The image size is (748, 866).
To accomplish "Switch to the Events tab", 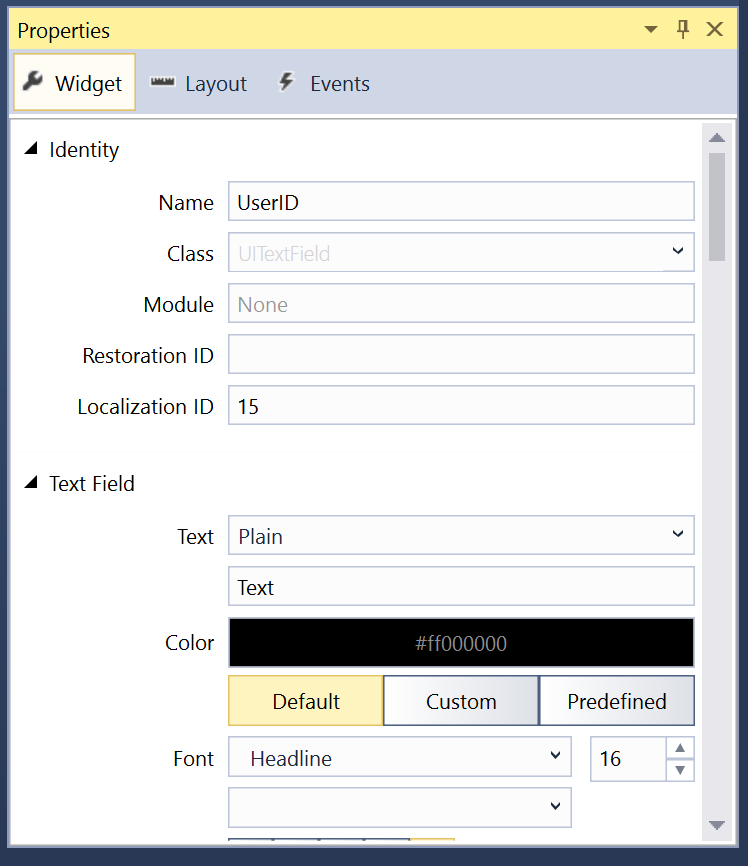I will pyautogui.click(x=322, y=83).
